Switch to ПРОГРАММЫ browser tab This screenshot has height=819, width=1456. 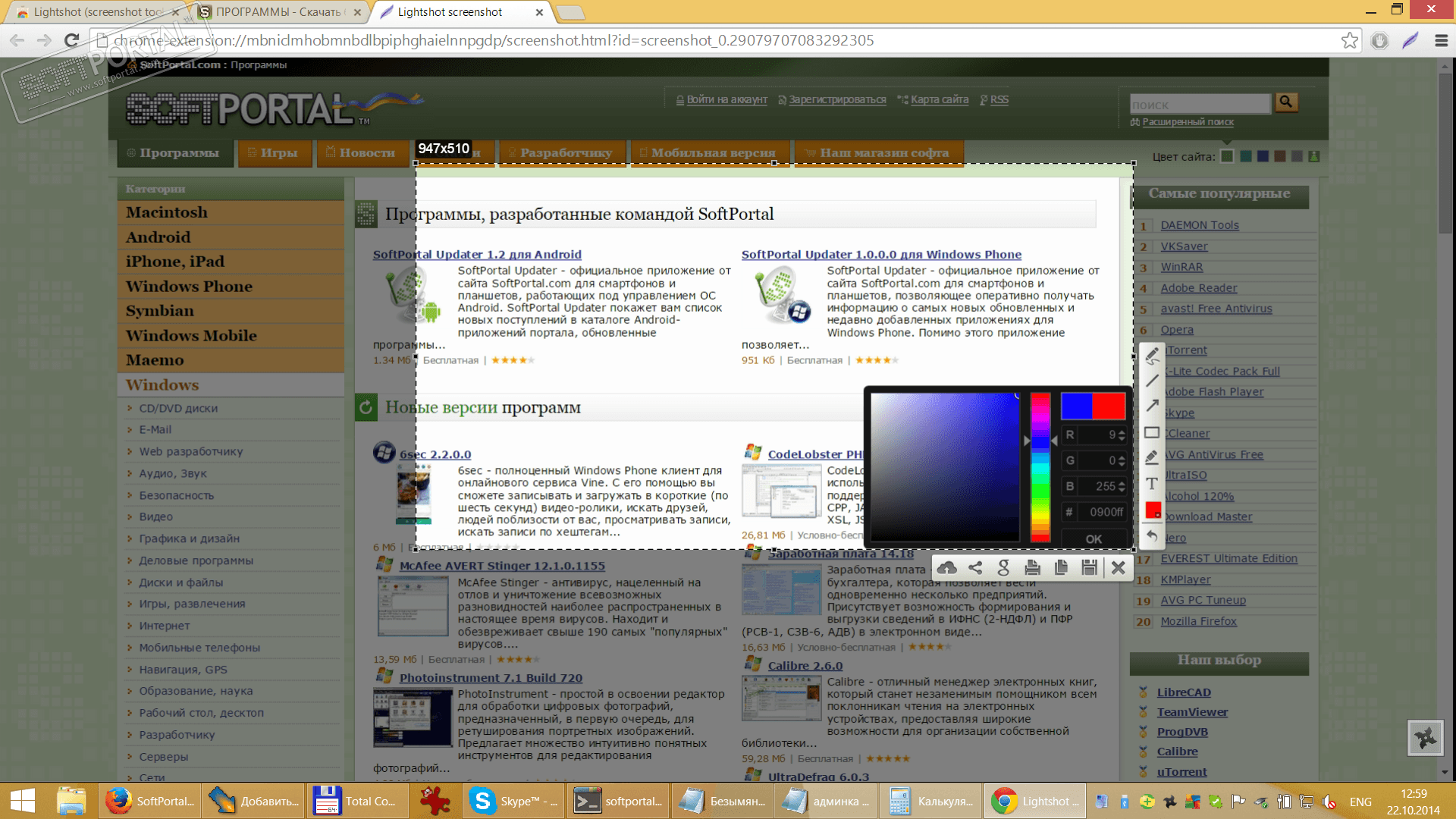tap(277, 12)
